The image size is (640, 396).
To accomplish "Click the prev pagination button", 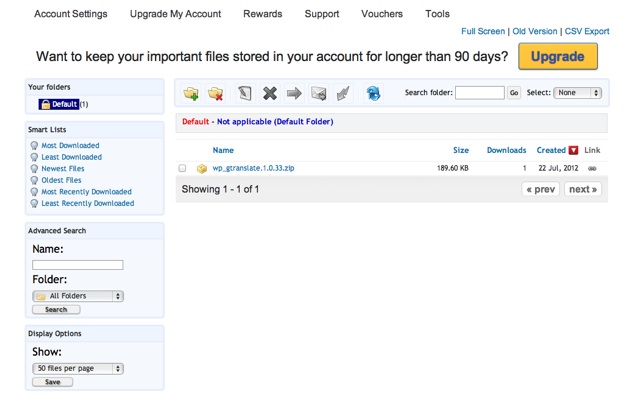I will (x=540, y=189).
